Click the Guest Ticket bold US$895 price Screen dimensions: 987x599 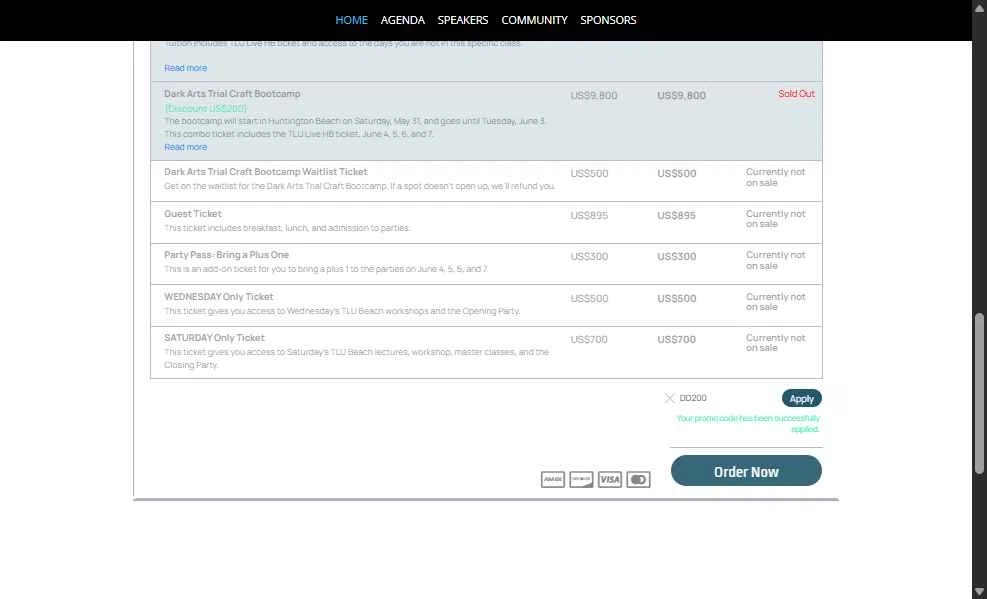(x=676, y=216)
